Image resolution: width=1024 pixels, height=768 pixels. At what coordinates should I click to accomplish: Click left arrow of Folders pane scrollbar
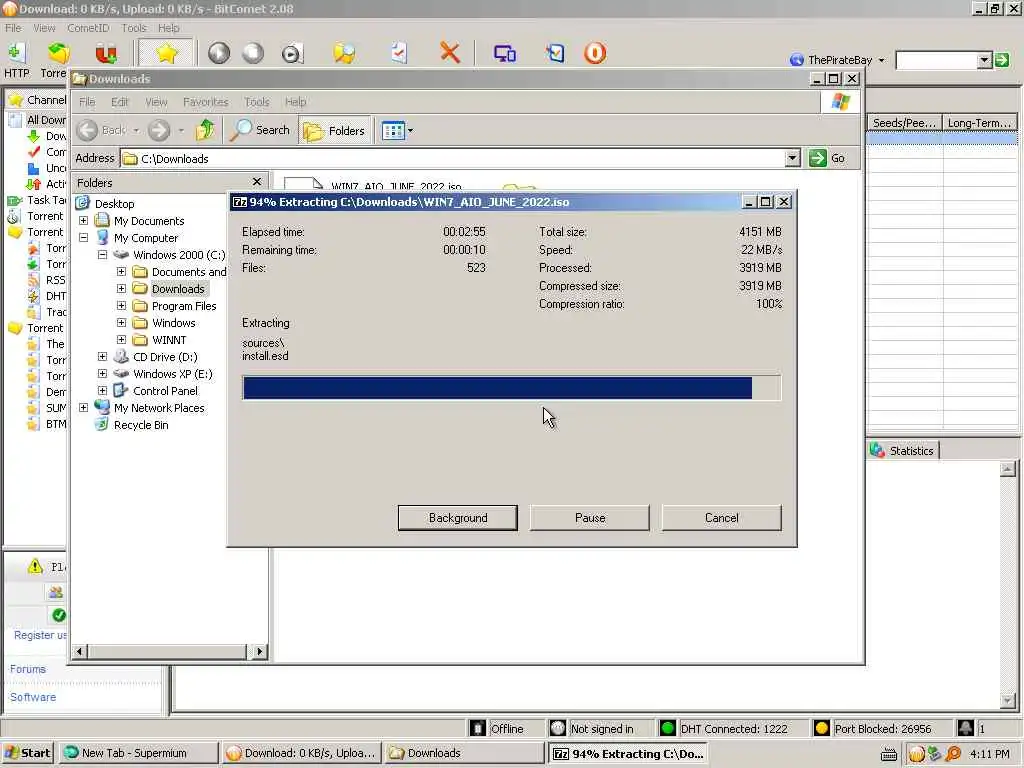79,651
